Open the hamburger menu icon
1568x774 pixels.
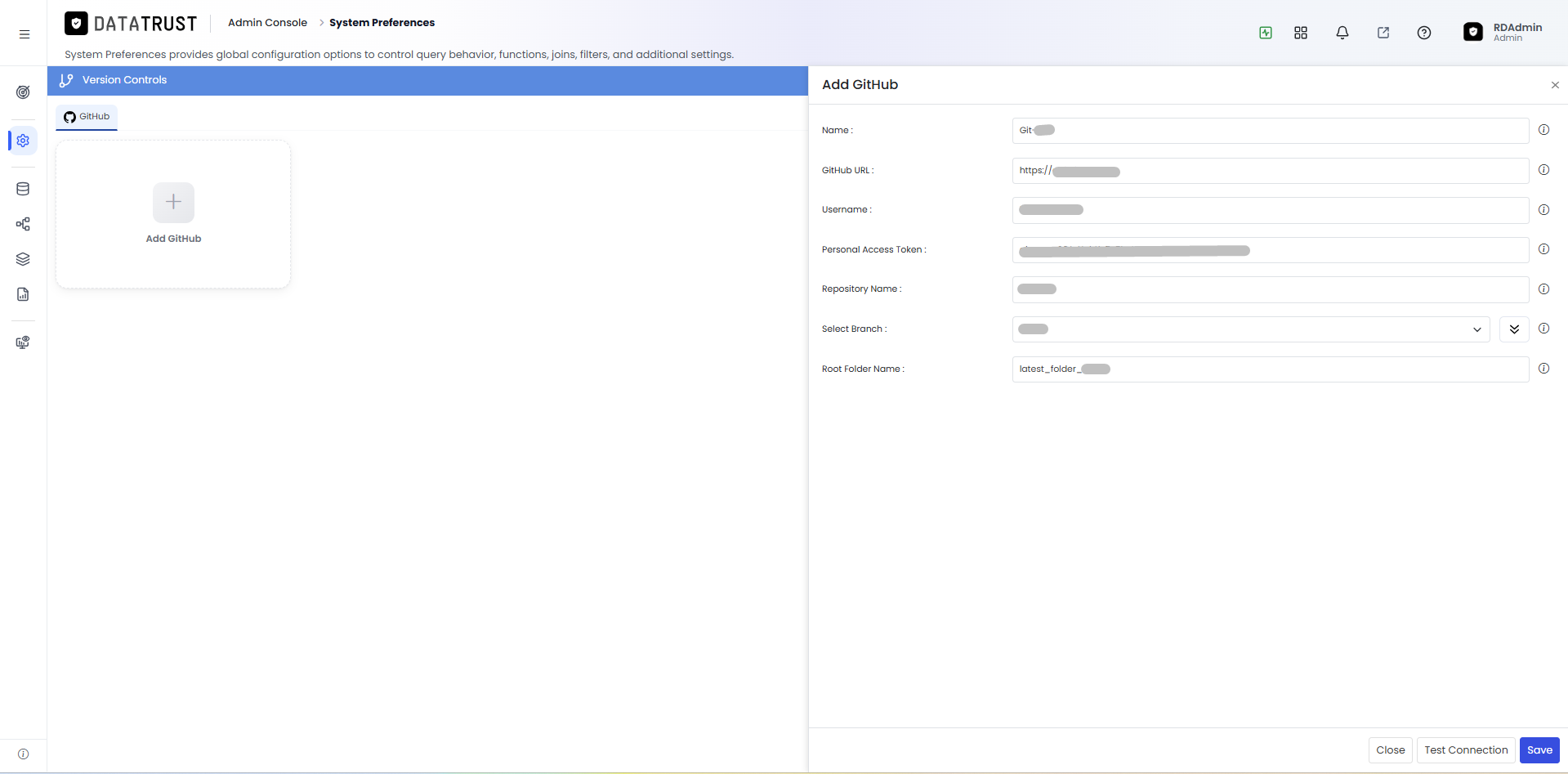click(25, 34)
